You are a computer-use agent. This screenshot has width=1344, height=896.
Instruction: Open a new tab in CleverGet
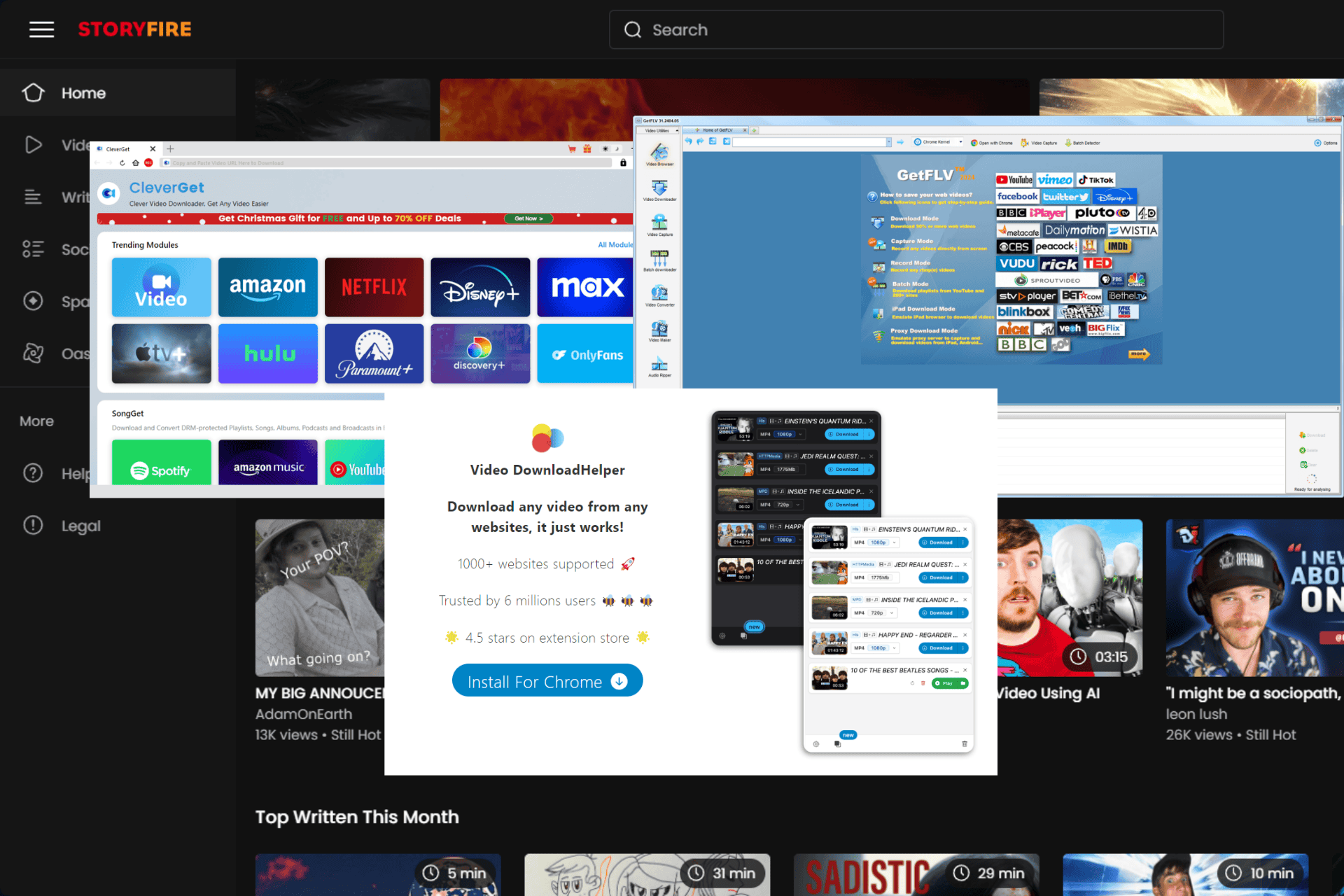coord(170,149)
